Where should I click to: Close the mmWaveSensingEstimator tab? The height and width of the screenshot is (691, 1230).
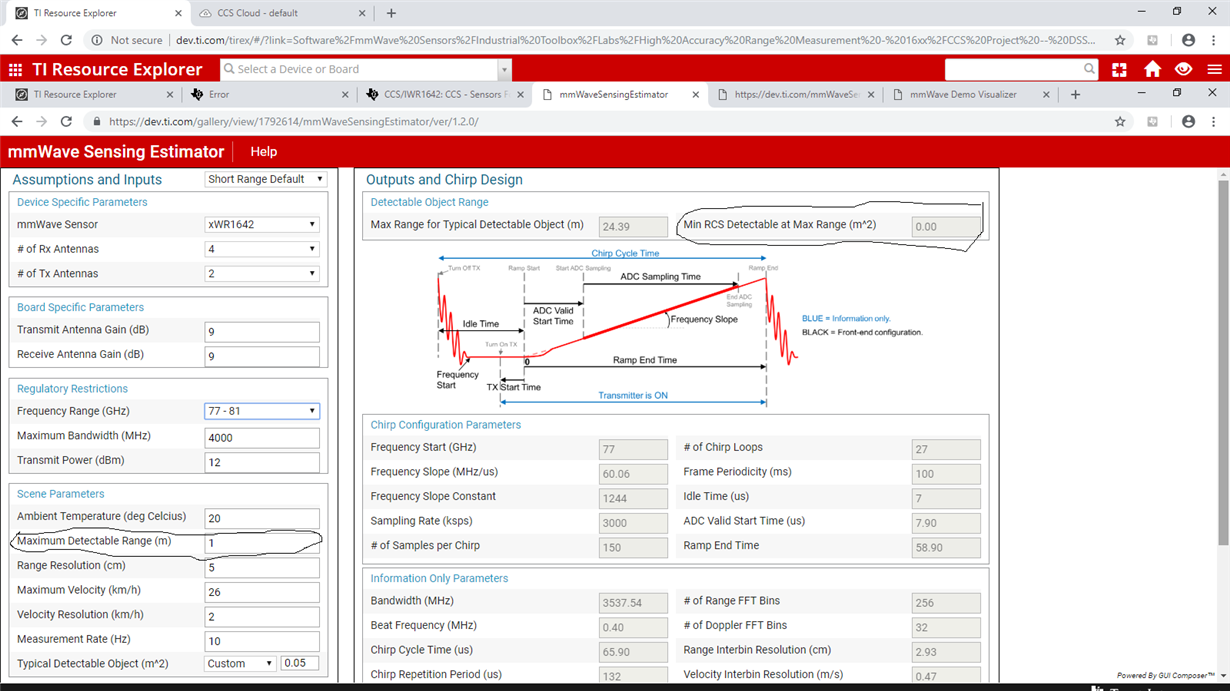(694, 94)
